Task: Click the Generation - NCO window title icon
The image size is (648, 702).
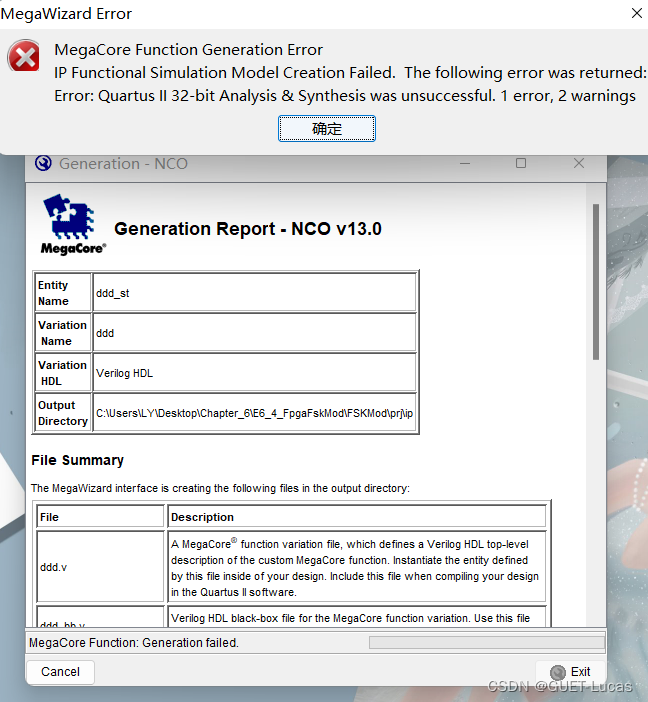Action: [43, 163]
